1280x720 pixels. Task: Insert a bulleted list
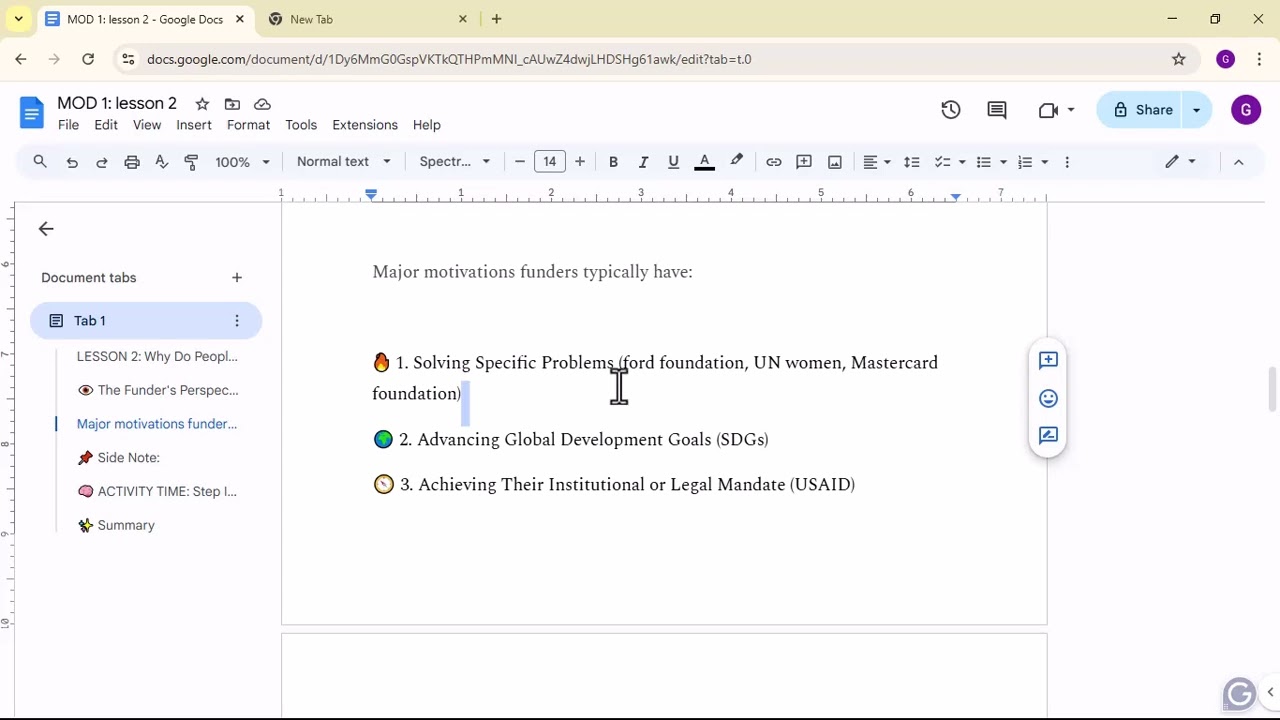984,162
